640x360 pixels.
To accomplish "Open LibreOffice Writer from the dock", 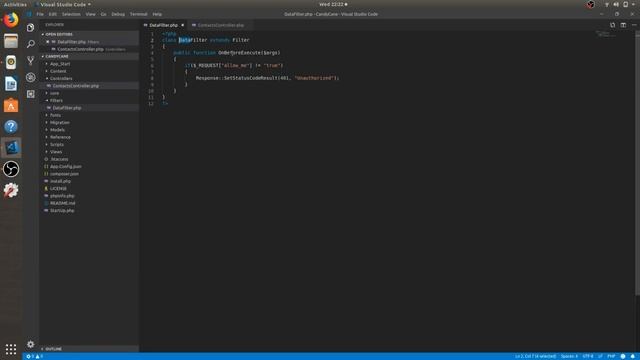I will pos(11,84).
